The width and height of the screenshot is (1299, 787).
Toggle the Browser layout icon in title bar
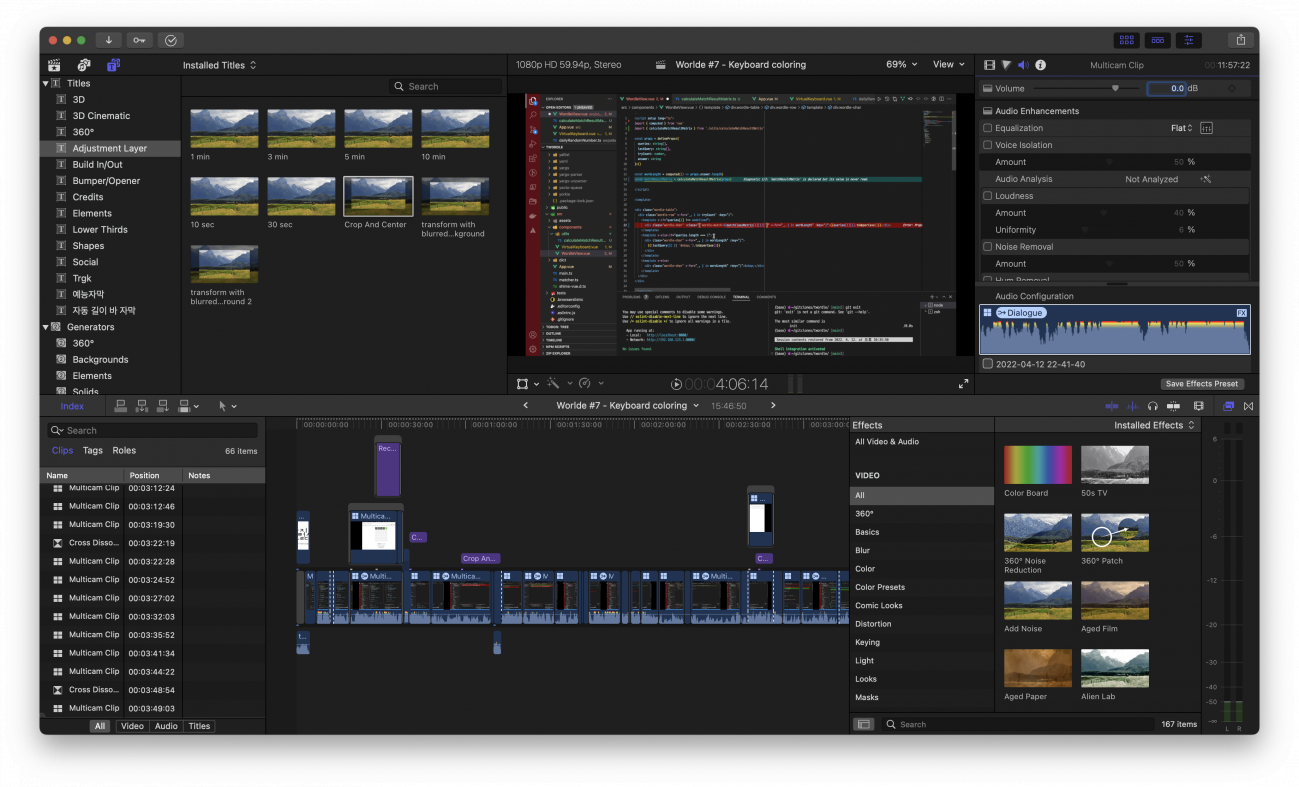point(1127,40)
